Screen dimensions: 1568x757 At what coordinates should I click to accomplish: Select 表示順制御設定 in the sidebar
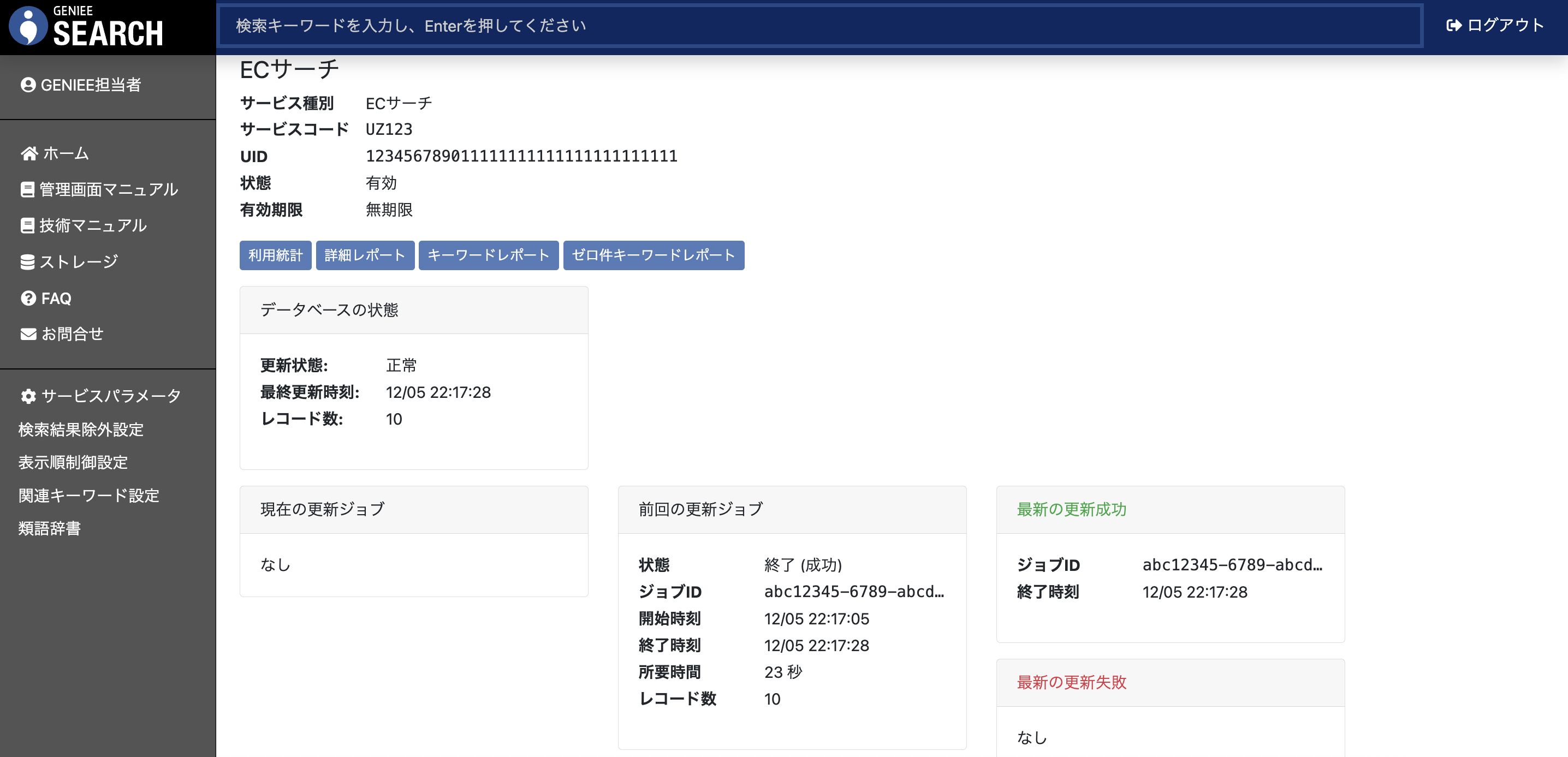click(x=73, y=463)
